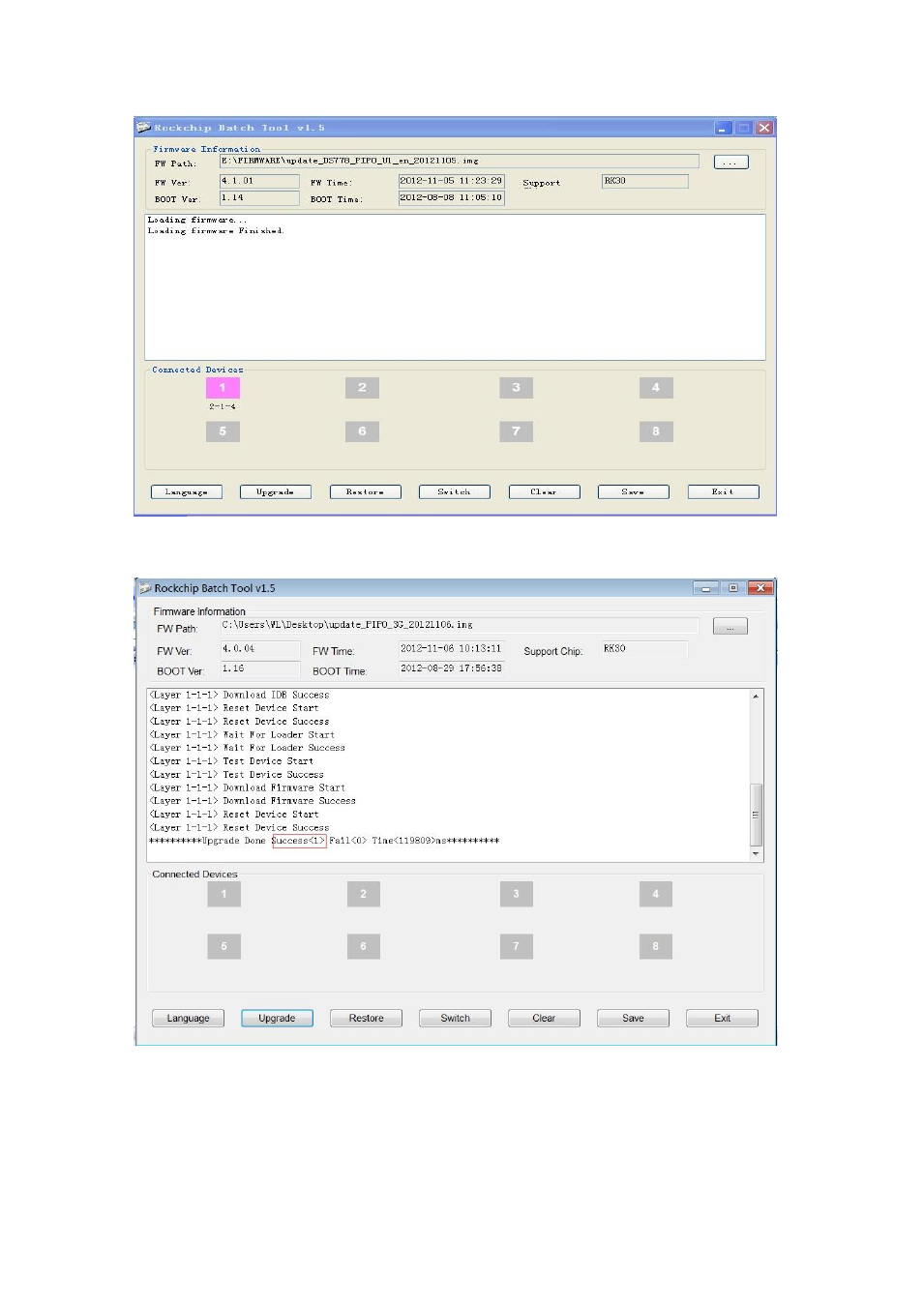Click Support Chip field in lower window
924x1306 pixels.
click(x=644, y=649)
